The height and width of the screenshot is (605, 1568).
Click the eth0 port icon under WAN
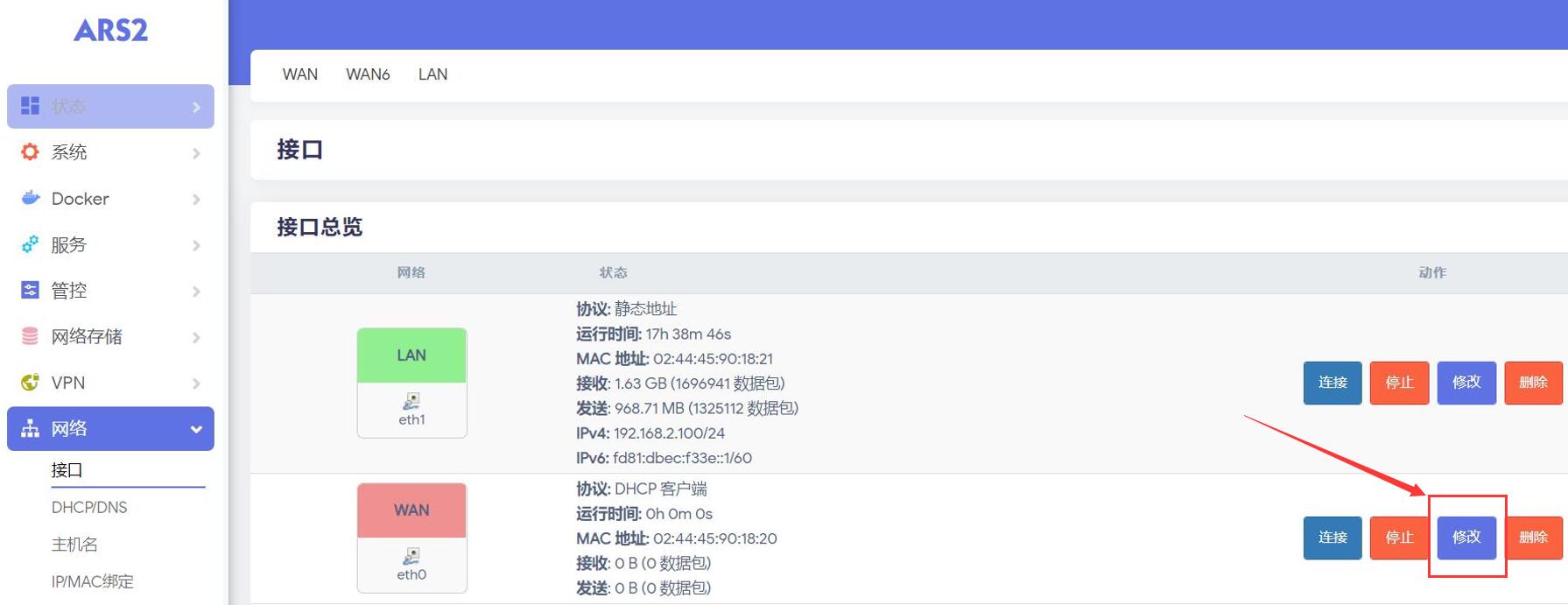pos(411,556)
